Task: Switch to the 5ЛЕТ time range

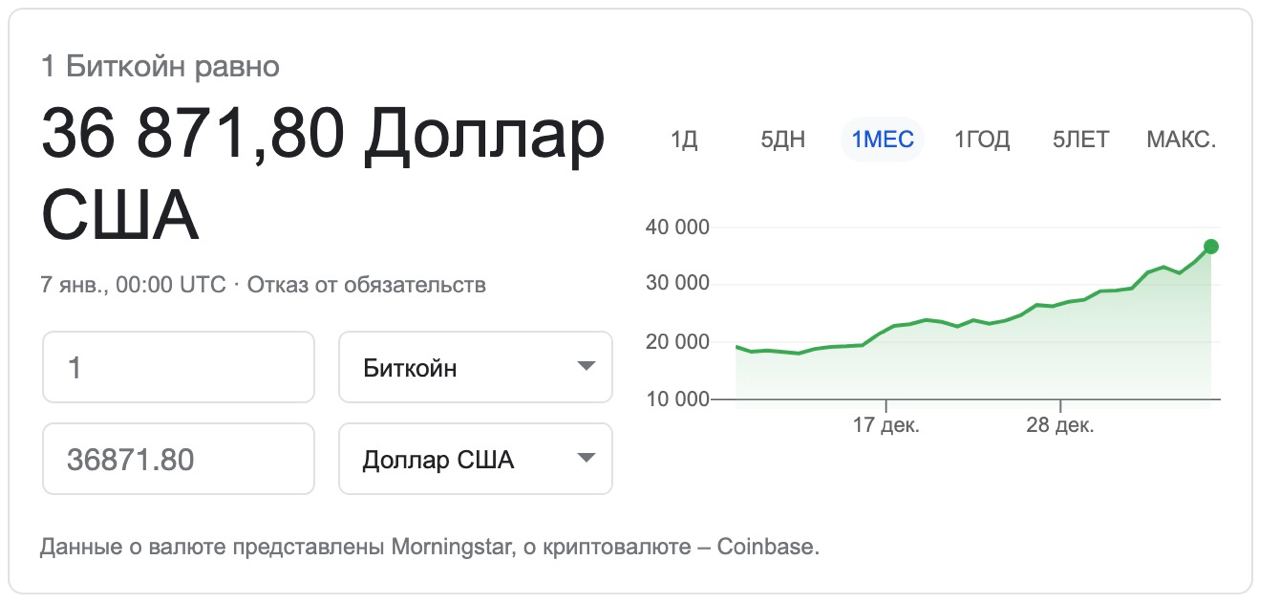Action: point(1081,139)
